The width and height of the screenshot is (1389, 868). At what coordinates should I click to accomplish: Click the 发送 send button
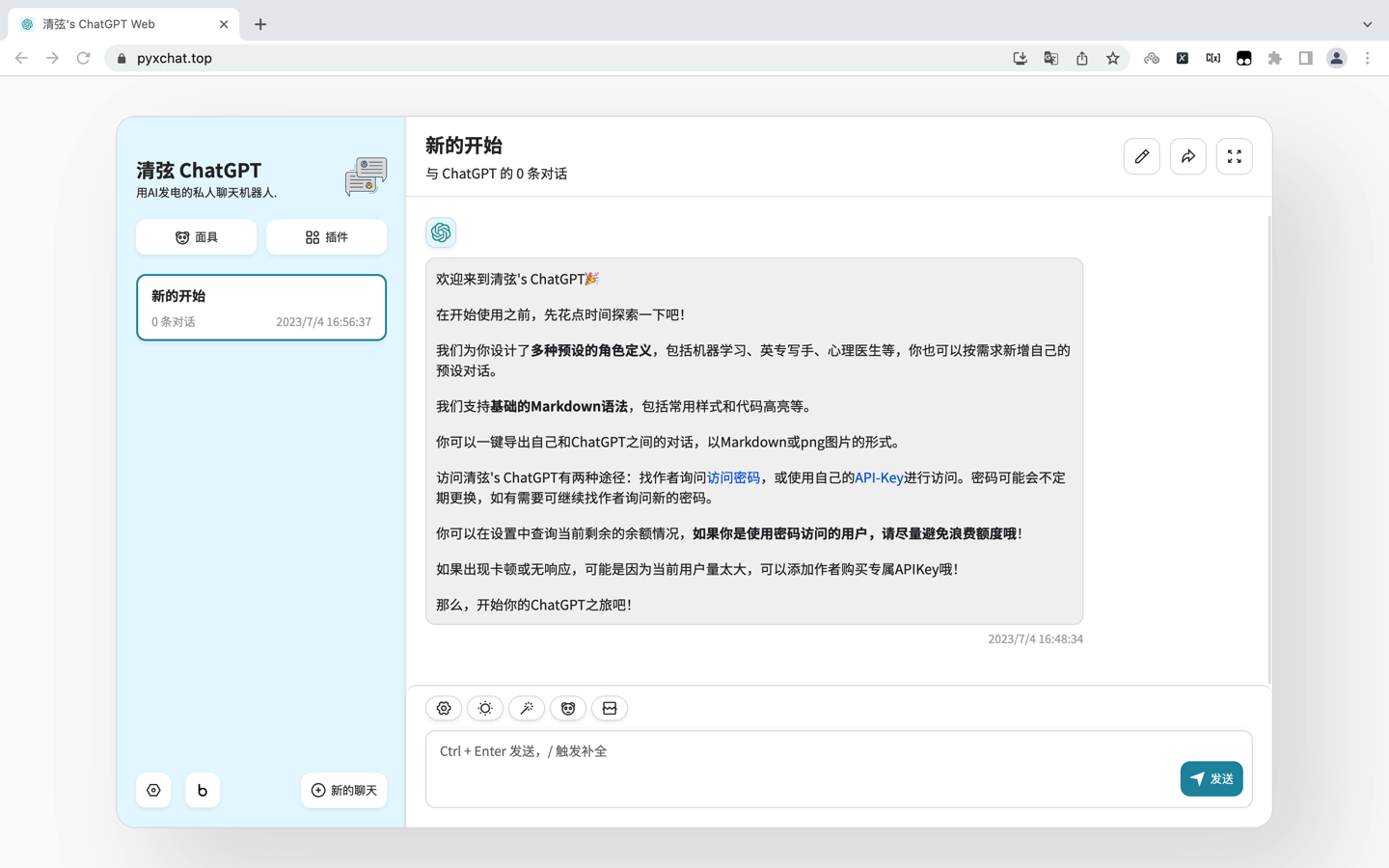pyautogui.click(x=1212, y=778)
